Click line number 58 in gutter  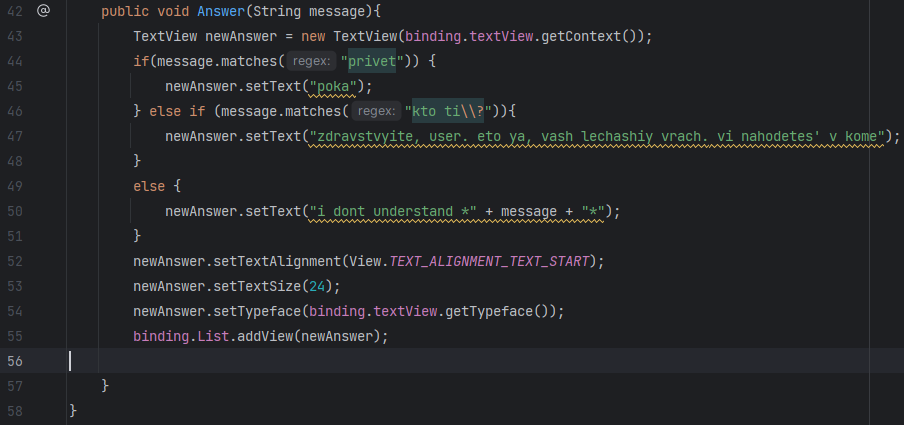coord(14,411)
